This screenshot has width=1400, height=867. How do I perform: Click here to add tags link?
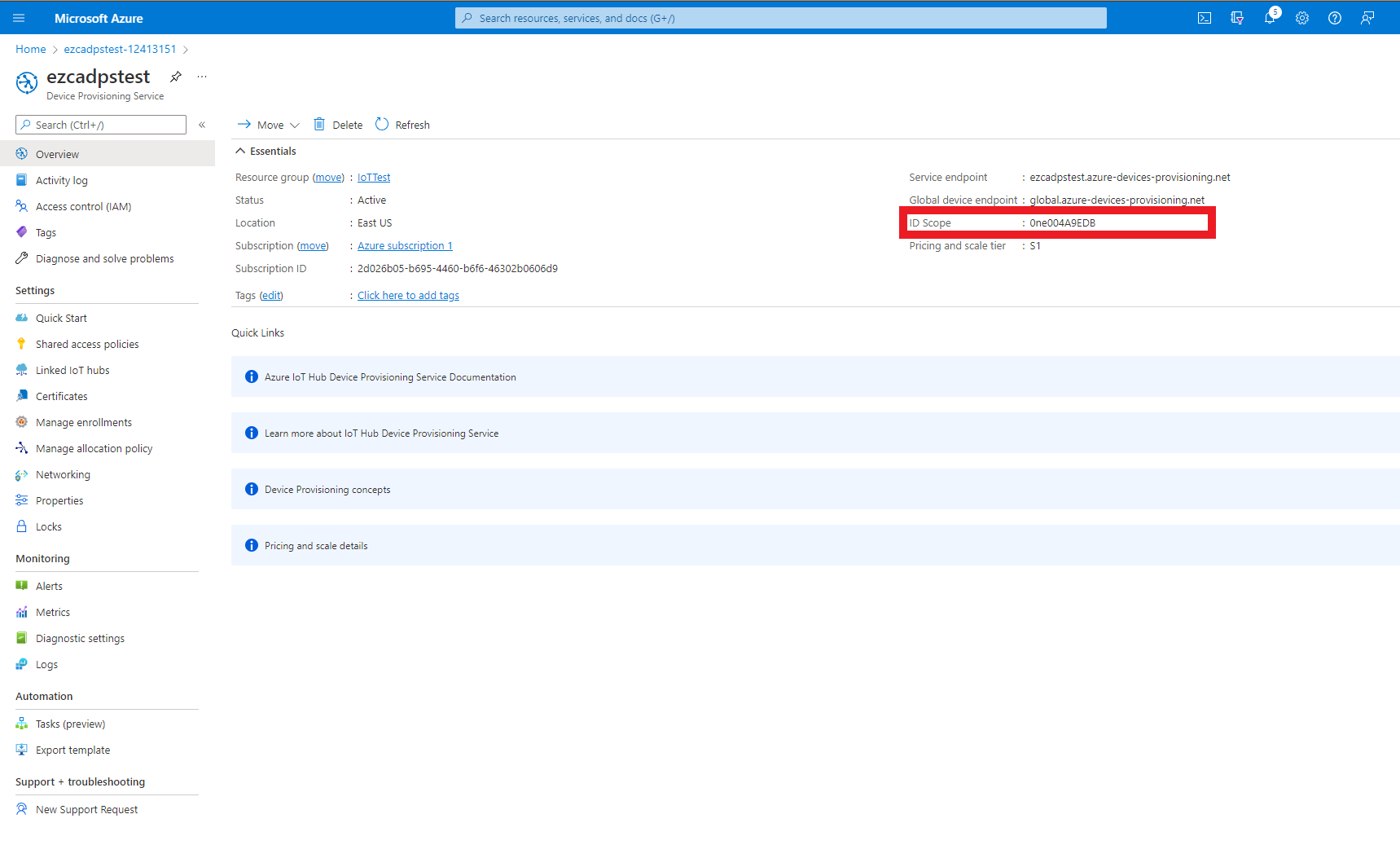(408, 295)
